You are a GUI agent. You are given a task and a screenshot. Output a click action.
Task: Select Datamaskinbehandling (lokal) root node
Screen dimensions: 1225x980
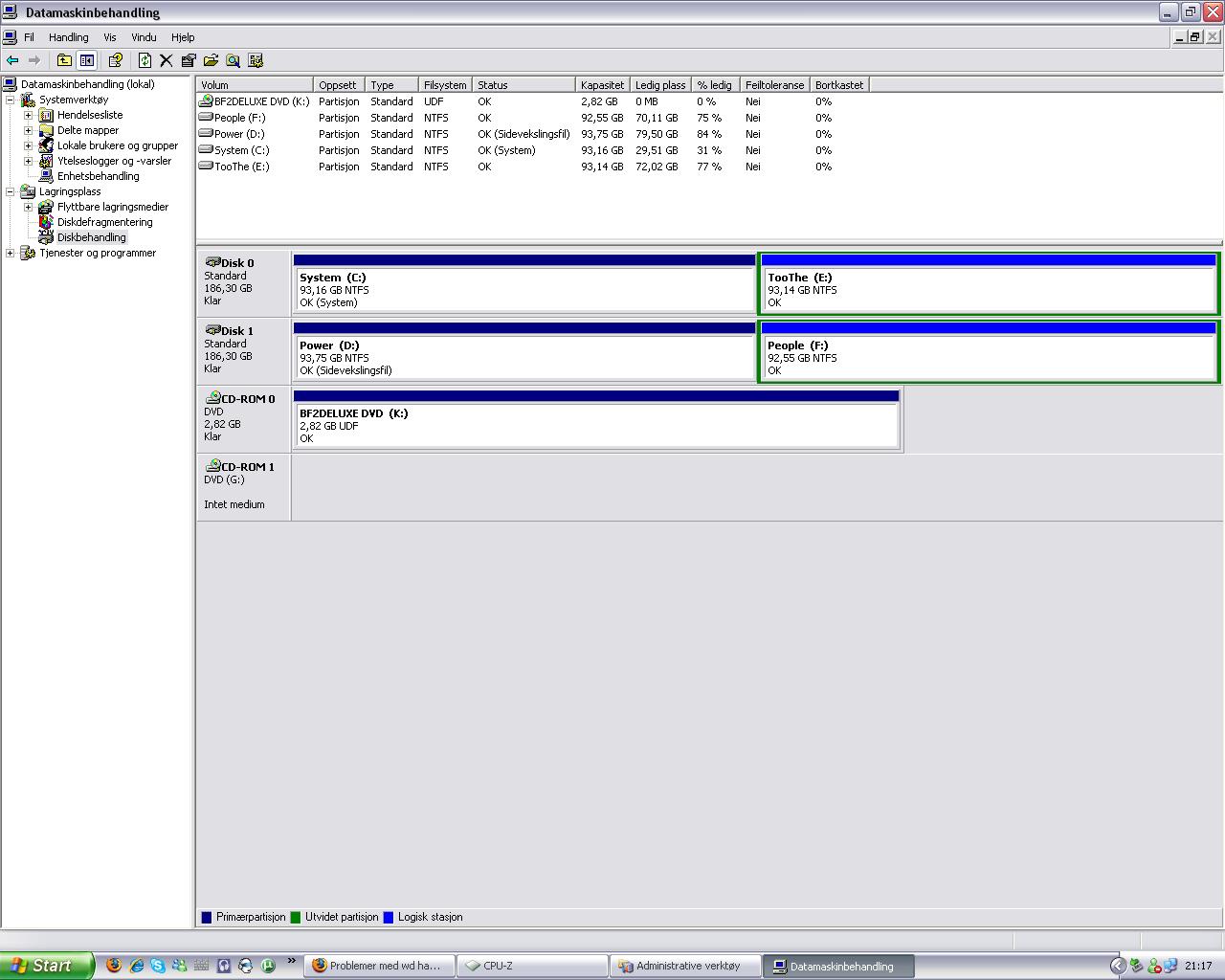click(88, 84)
